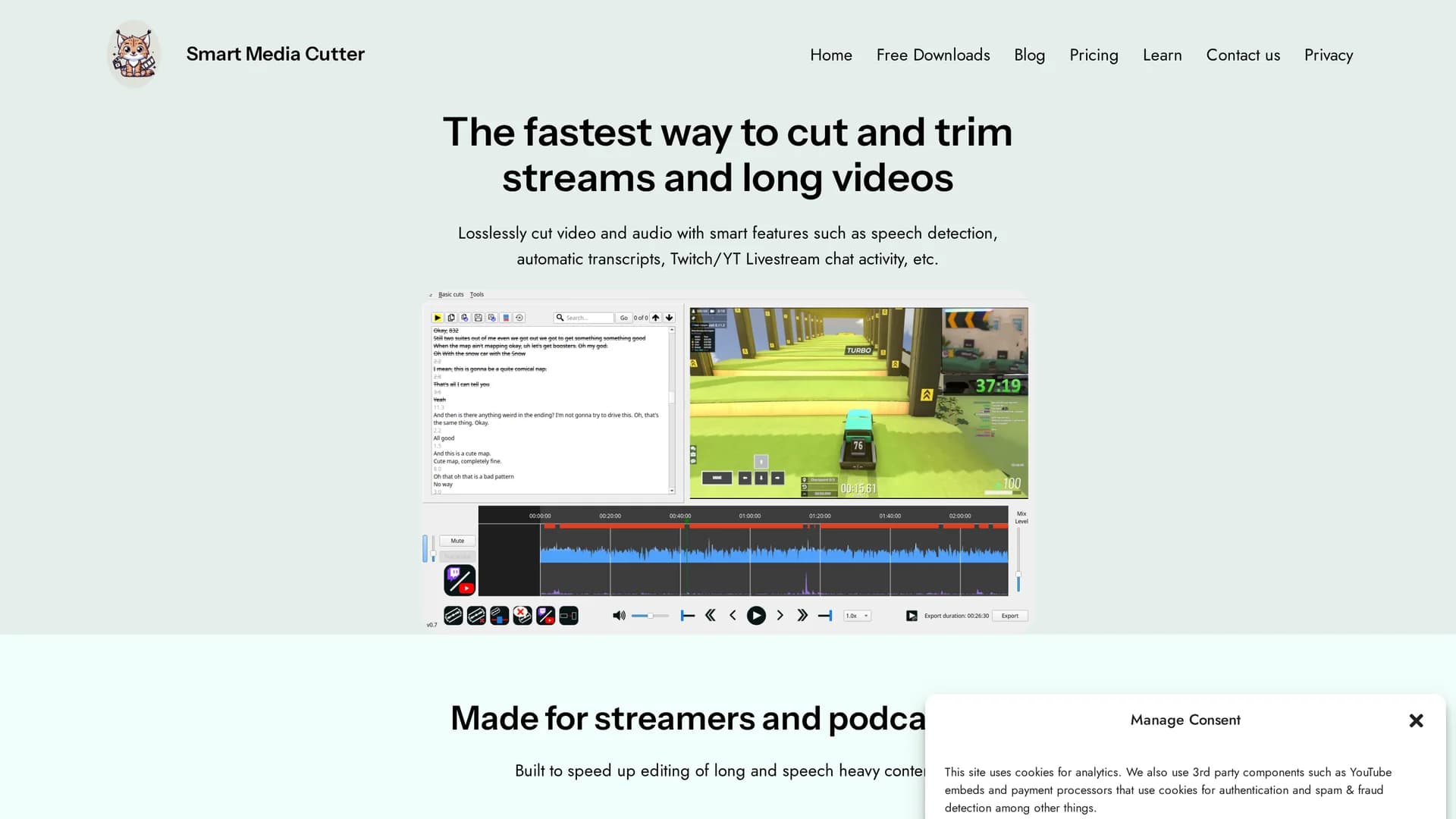Click transcript line 'All good'
This screenshot has width=1456, height=819.
(x=444, y=438)
